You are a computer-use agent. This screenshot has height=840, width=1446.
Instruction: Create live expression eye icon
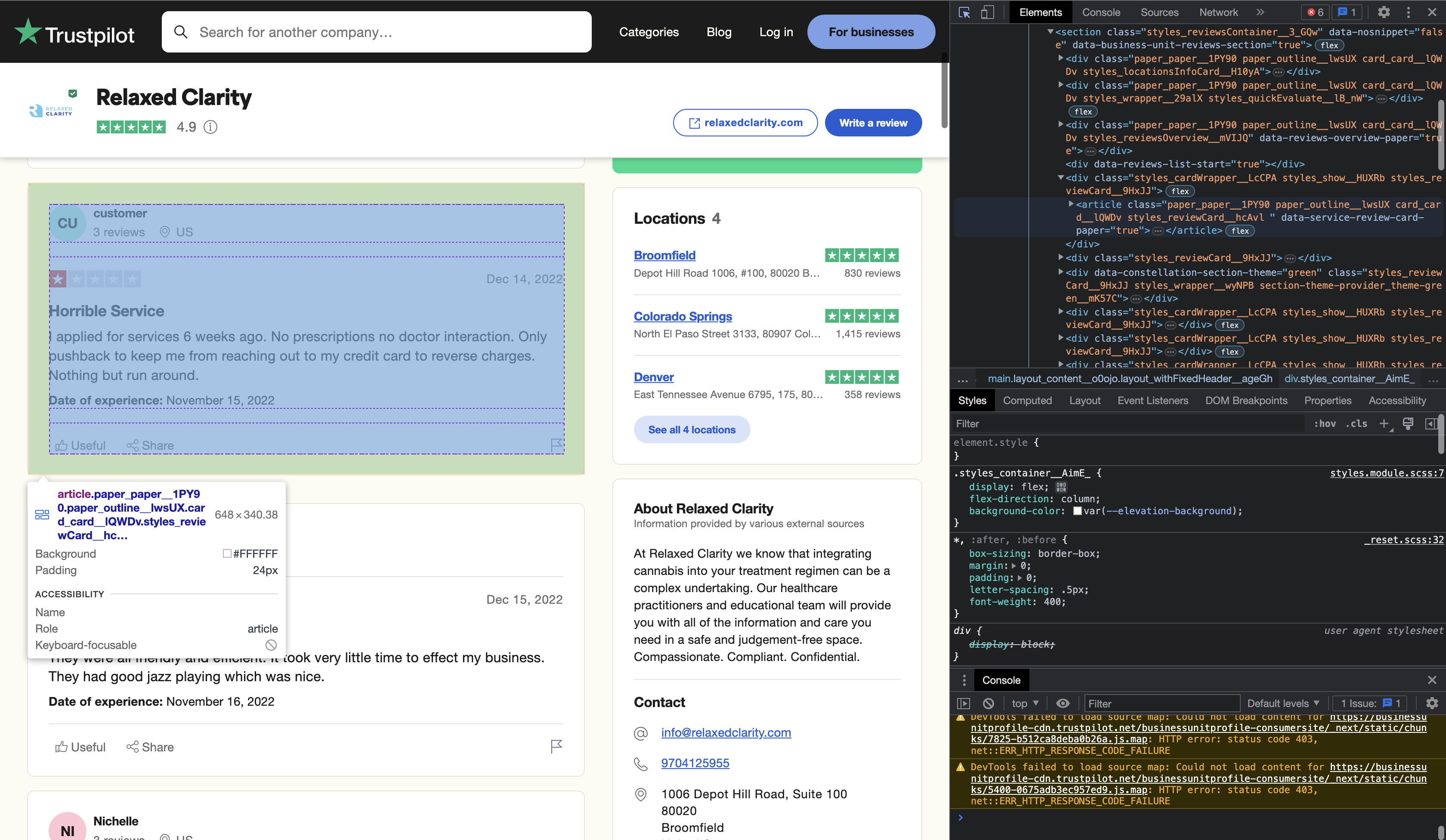pos(1063,703)
